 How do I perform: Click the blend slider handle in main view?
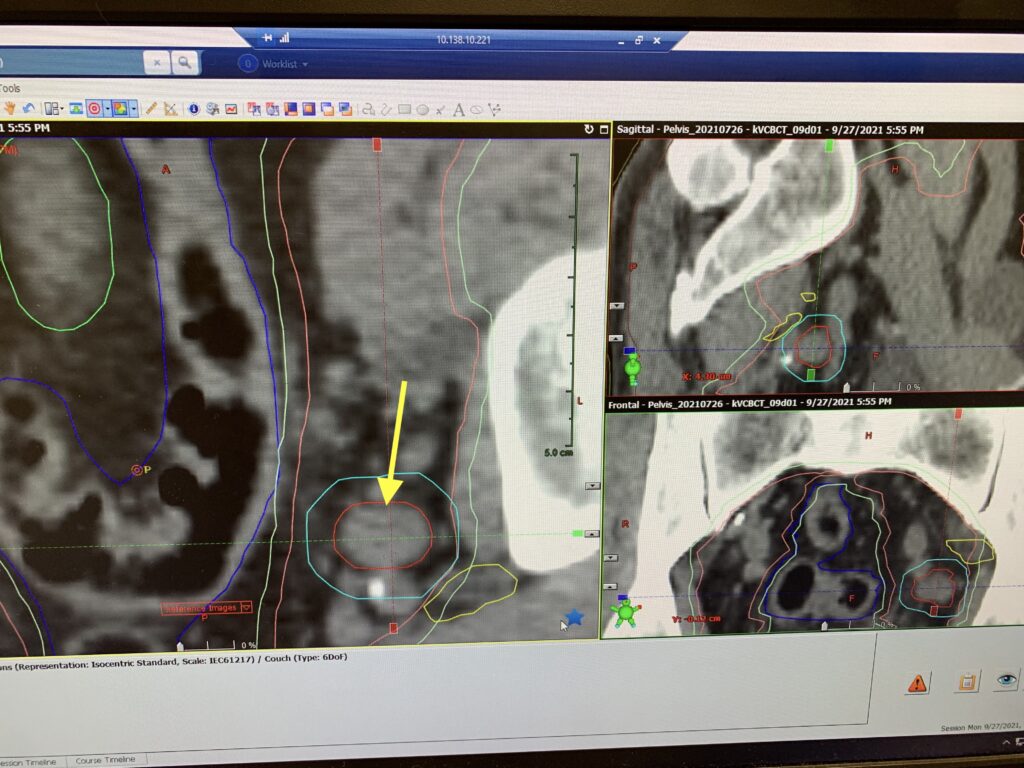point(180,647)
